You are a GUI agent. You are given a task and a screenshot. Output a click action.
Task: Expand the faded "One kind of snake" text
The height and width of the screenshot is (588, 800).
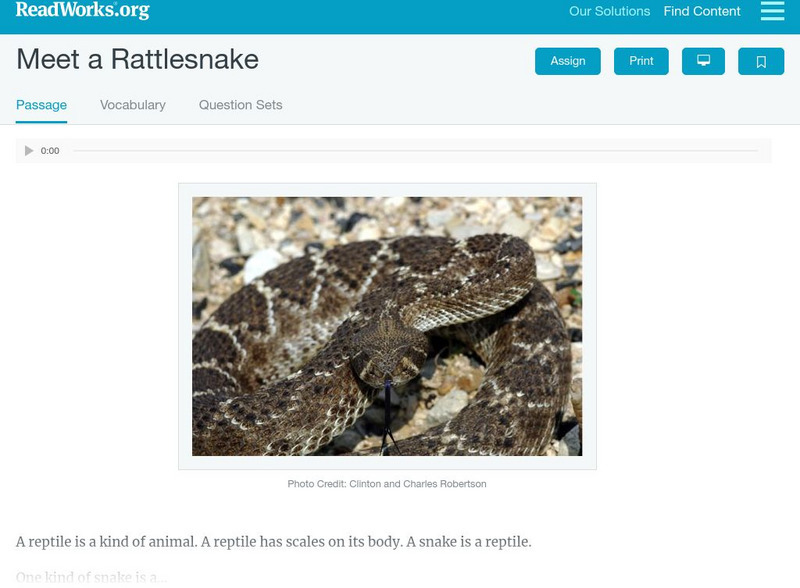tap(91, 577)
